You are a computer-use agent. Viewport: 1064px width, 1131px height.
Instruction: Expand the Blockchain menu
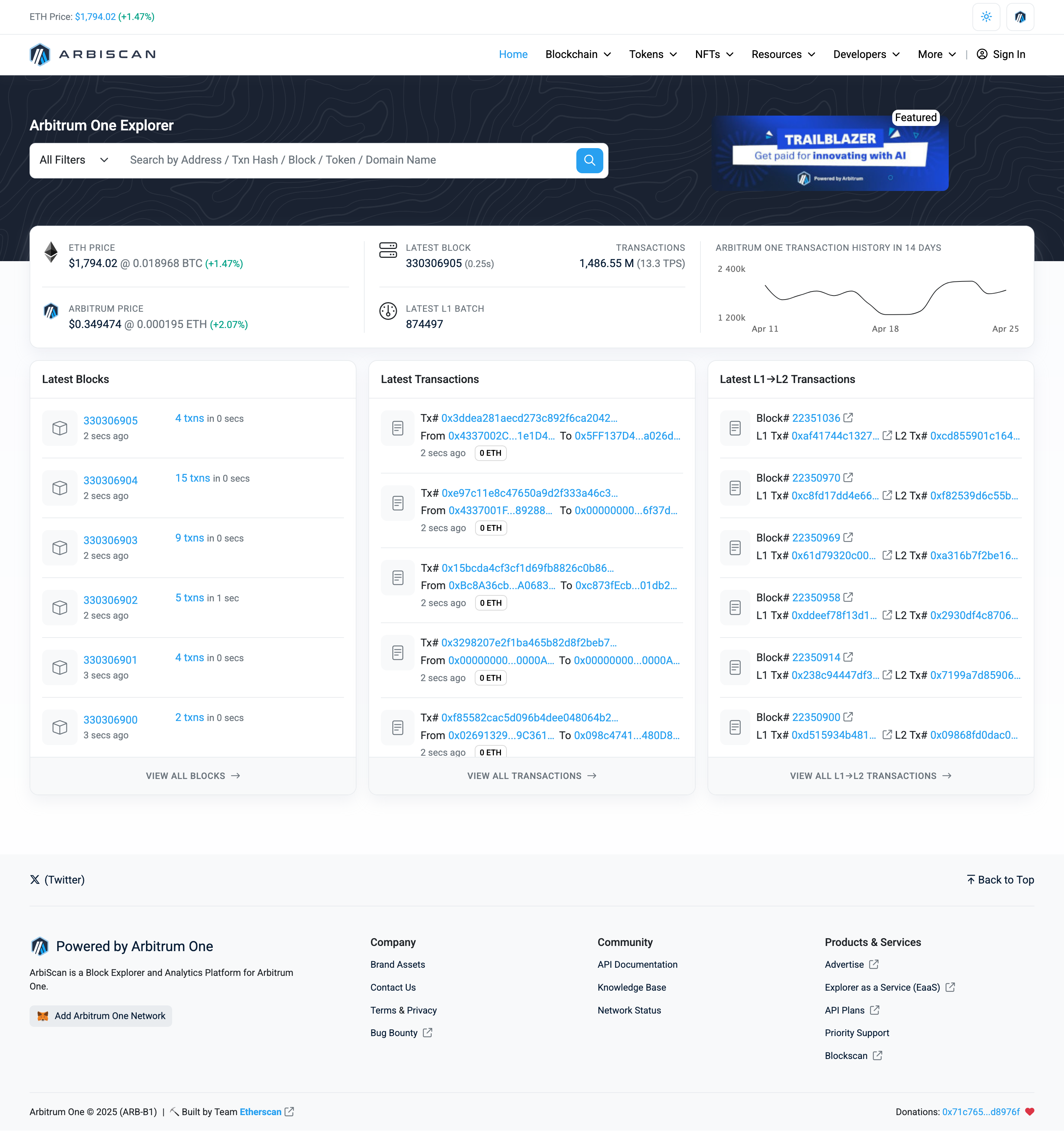tap(578, 55)
